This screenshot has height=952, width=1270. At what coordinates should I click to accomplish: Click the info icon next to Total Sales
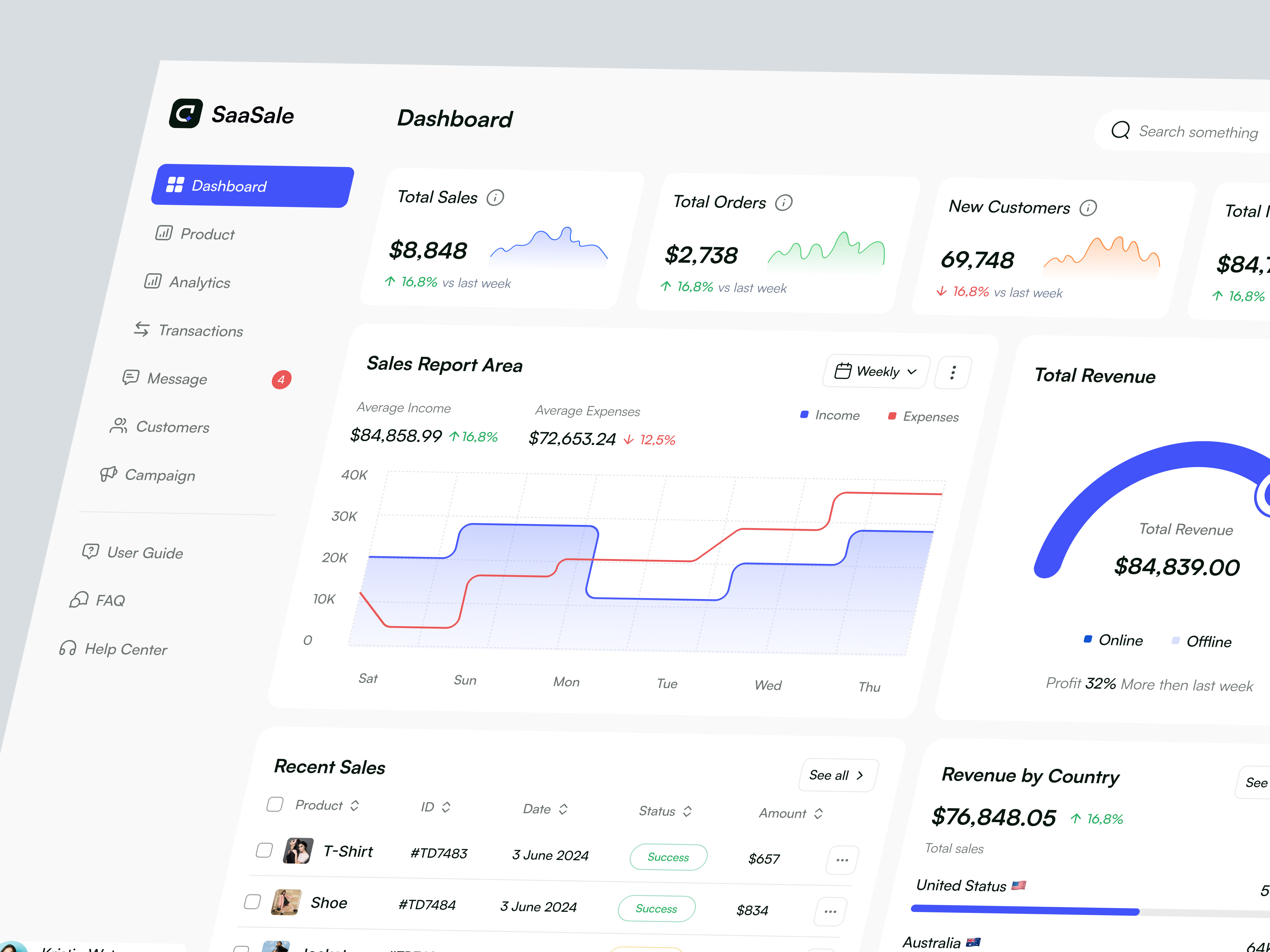496,197
